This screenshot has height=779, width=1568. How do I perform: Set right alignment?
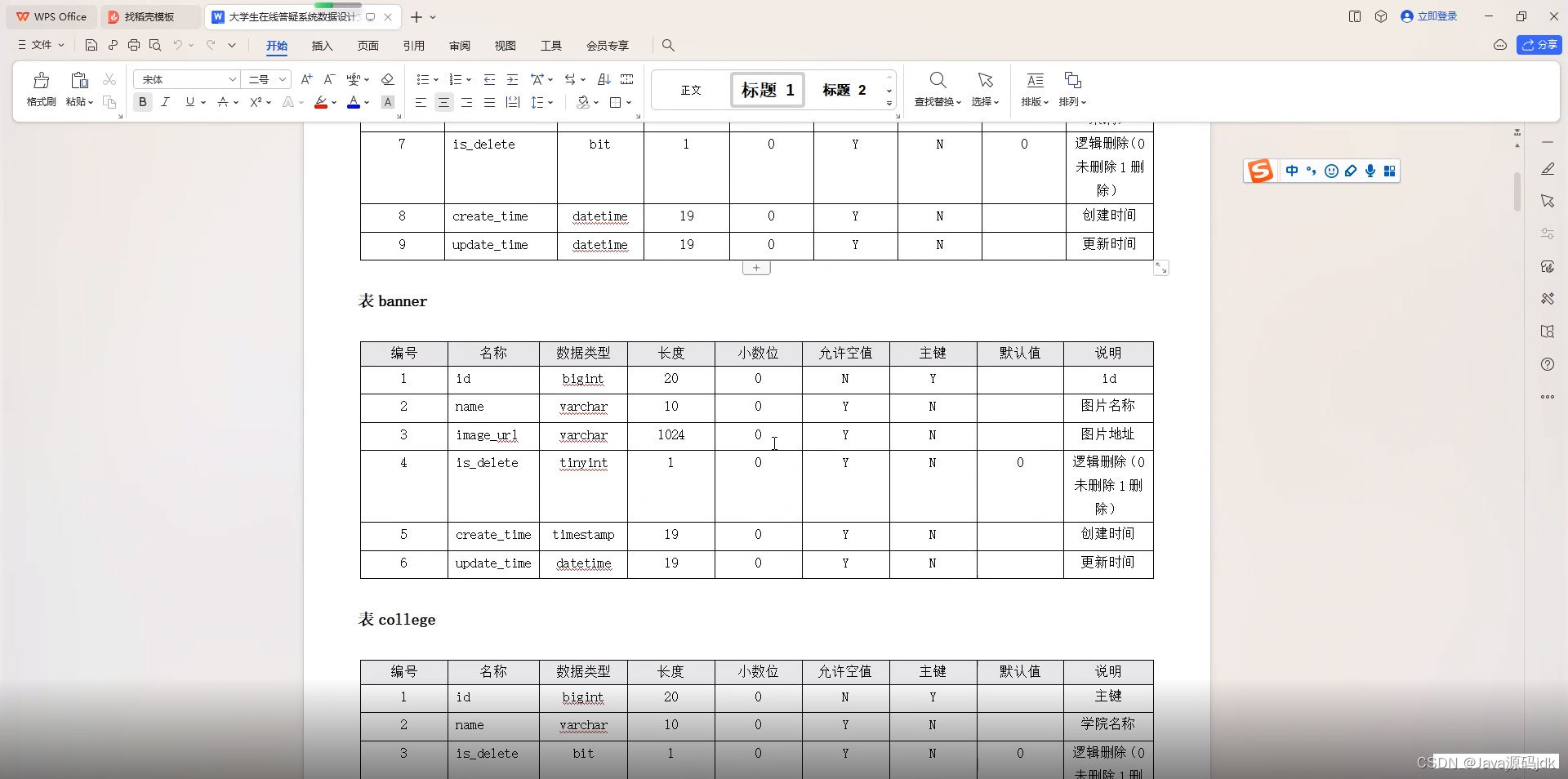(466, 102)
